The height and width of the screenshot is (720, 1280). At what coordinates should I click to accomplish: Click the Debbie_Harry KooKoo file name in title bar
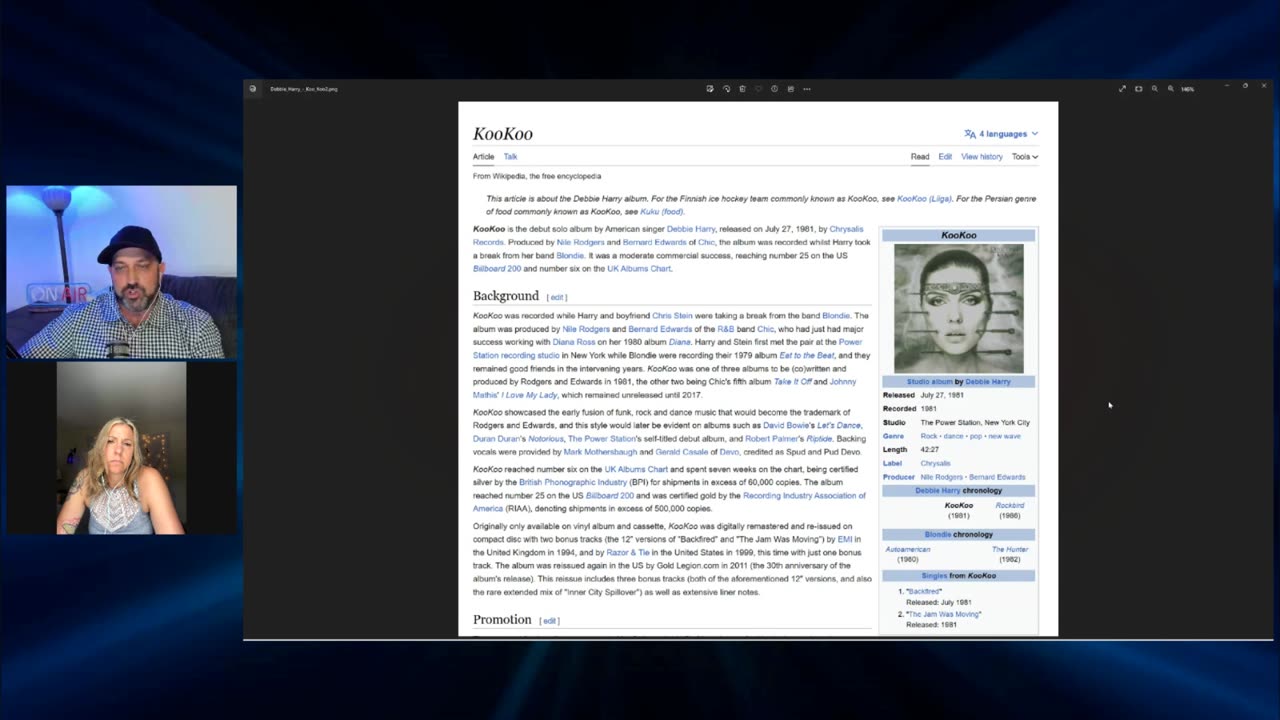tap(304, 89)
